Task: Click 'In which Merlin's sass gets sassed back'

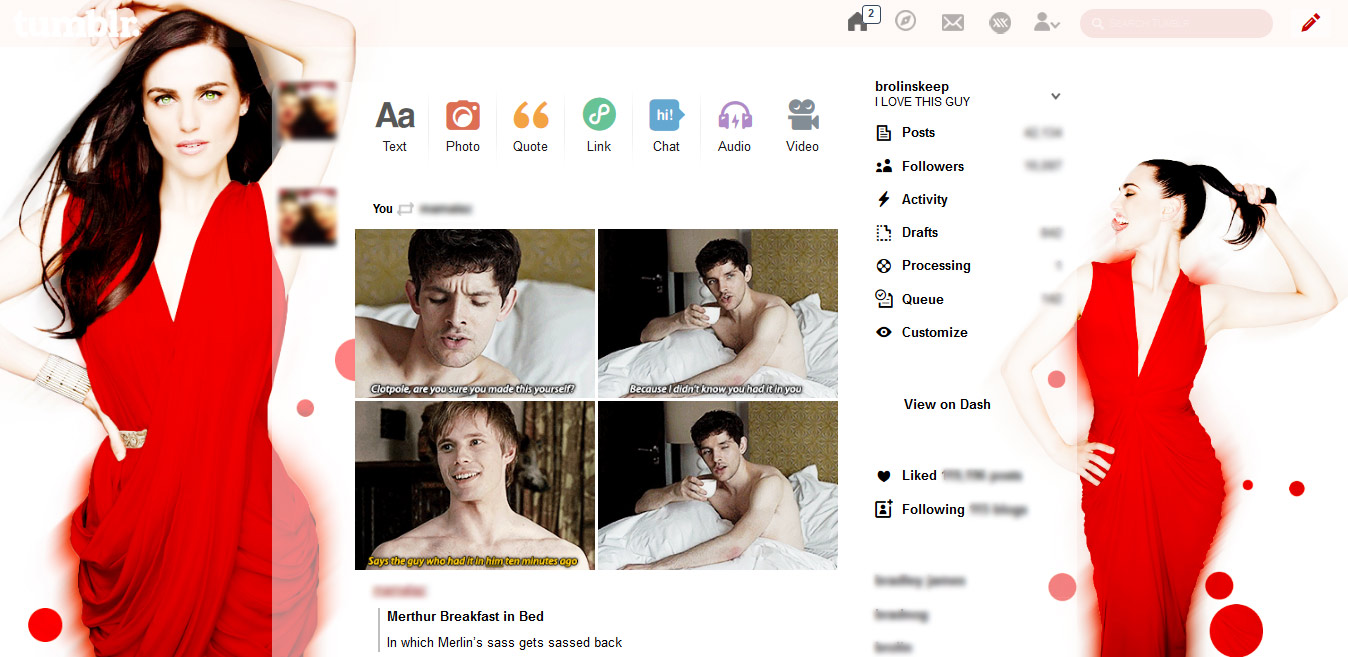Action: (504, 642)
